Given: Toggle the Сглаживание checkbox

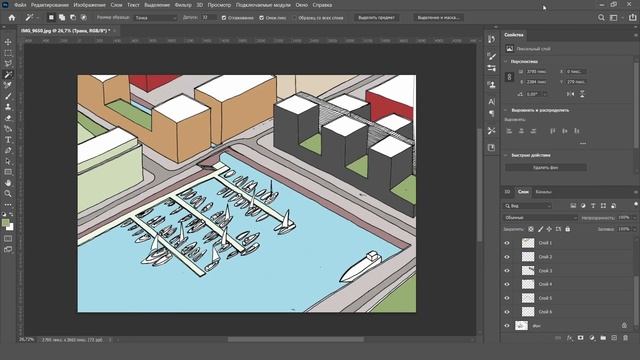Looking at the screenshot, I should pos(224,18).
